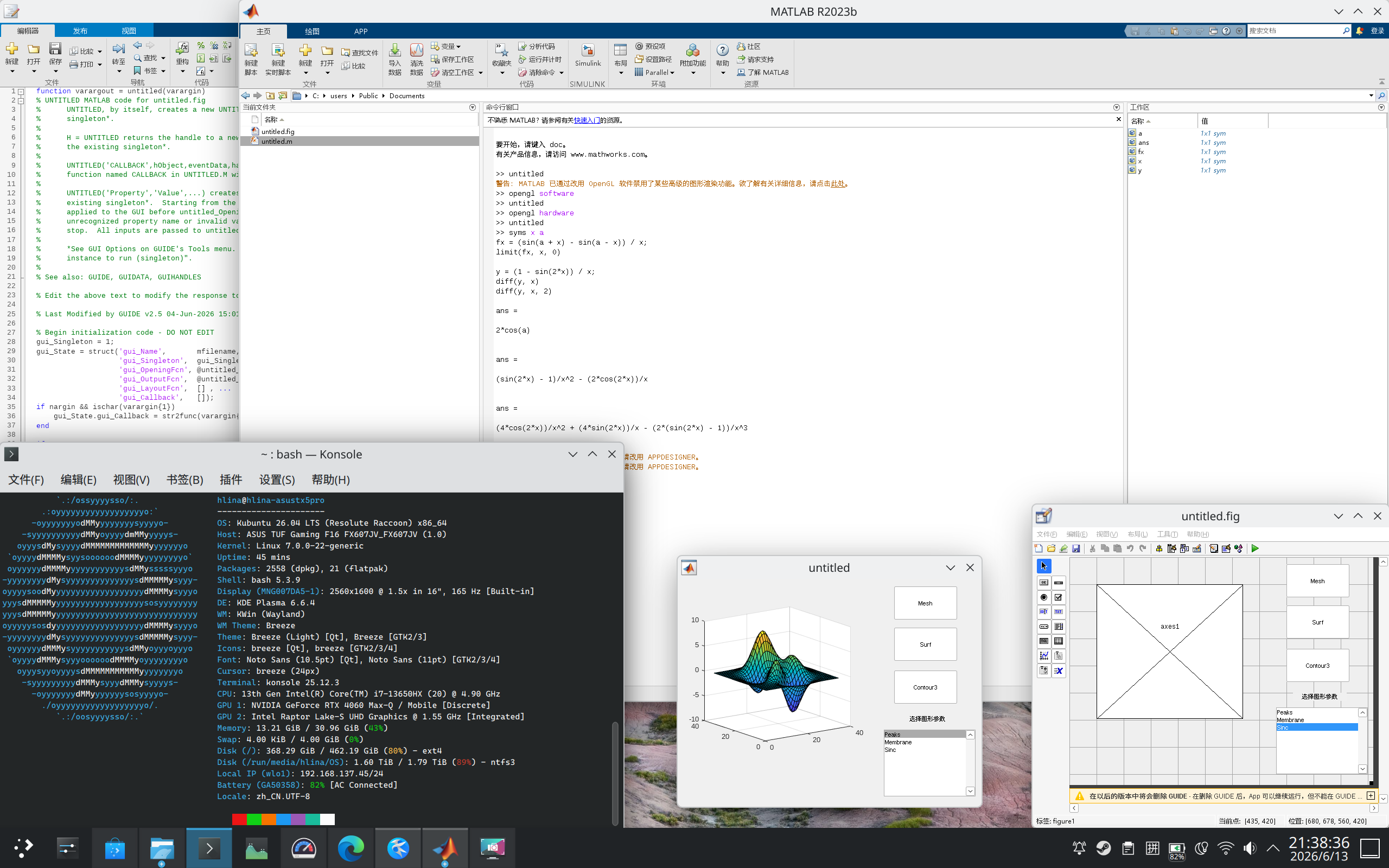
Task: Open command window actions dropdown button
Action: (x=1117, y=107)
